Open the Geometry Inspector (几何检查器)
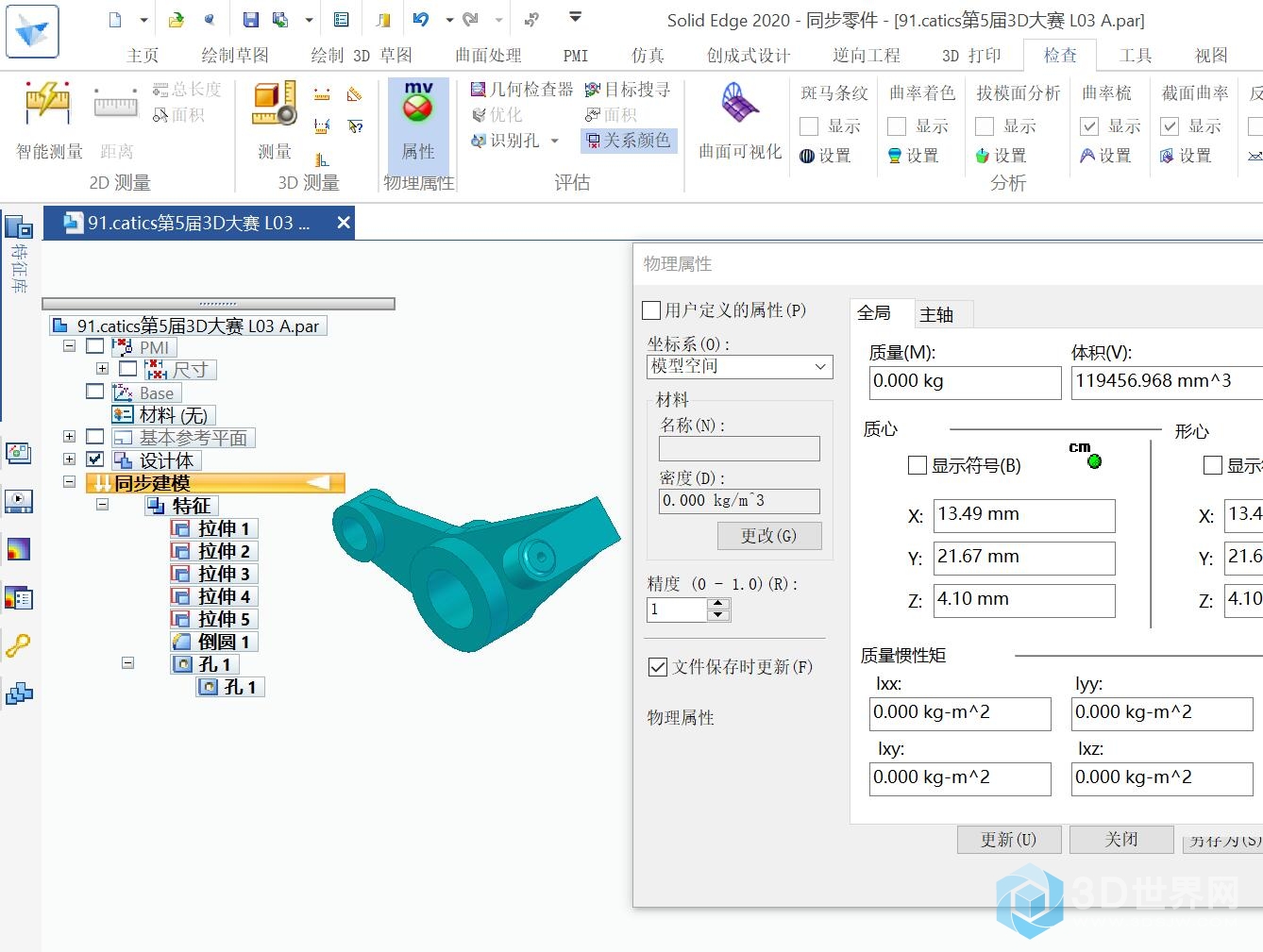1263x952 pixels. pos(522,90)
